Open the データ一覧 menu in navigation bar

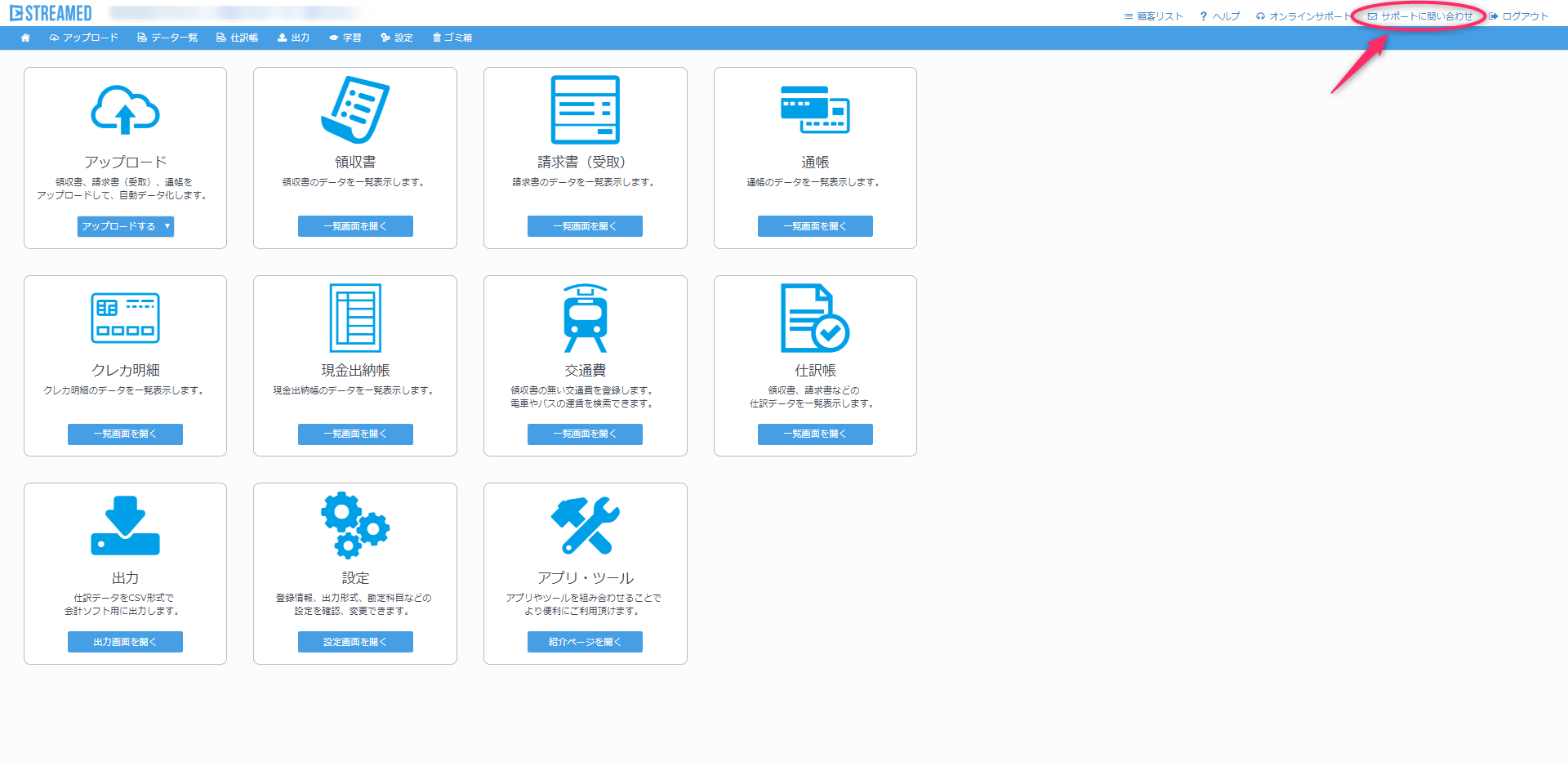[167, 38]
